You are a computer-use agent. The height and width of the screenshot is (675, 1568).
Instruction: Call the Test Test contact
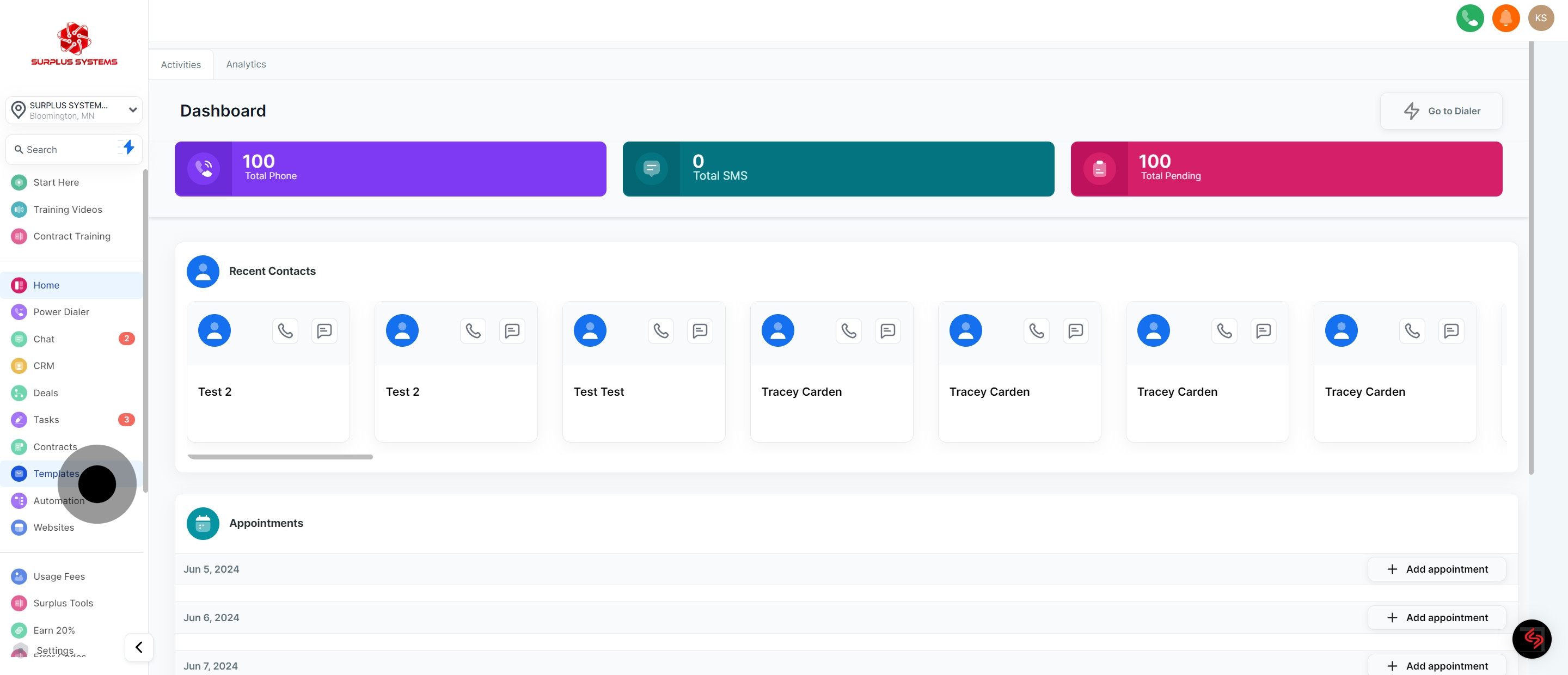(x=660, y=330)
